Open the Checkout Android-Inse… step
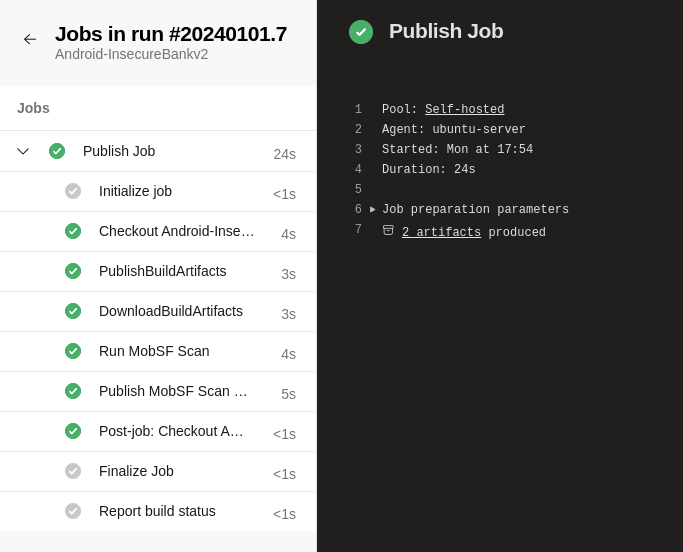 pyautogui.click(x=158, y=232)
